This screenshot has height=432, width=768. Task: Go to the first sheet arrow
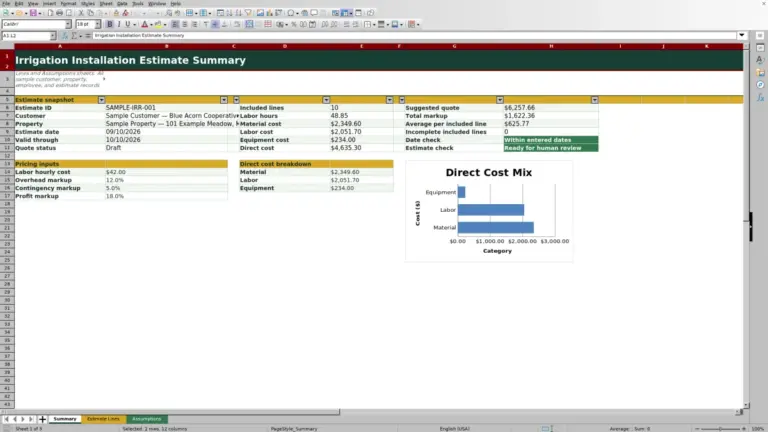pyautogui.click(x=6, y=419)
